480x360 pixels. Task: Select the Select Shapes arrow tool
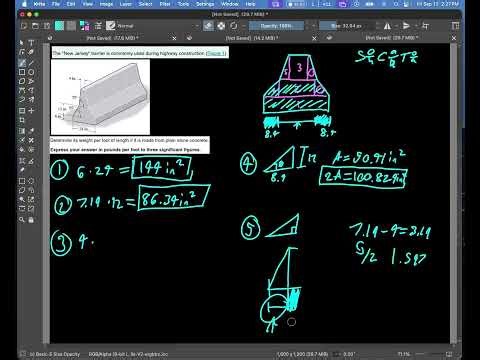(22, 43)
